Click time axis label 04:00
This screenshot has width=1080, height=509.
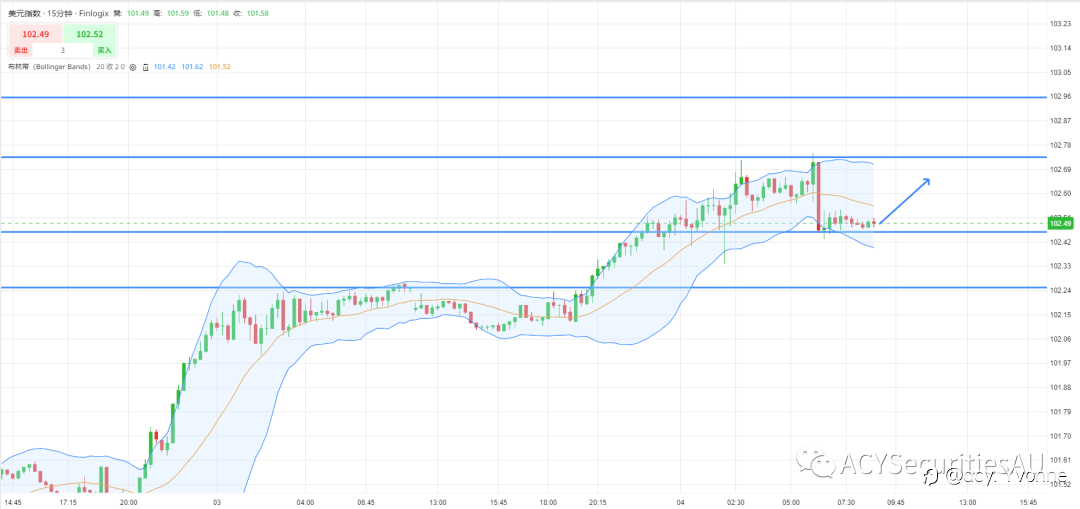[305, 502]
